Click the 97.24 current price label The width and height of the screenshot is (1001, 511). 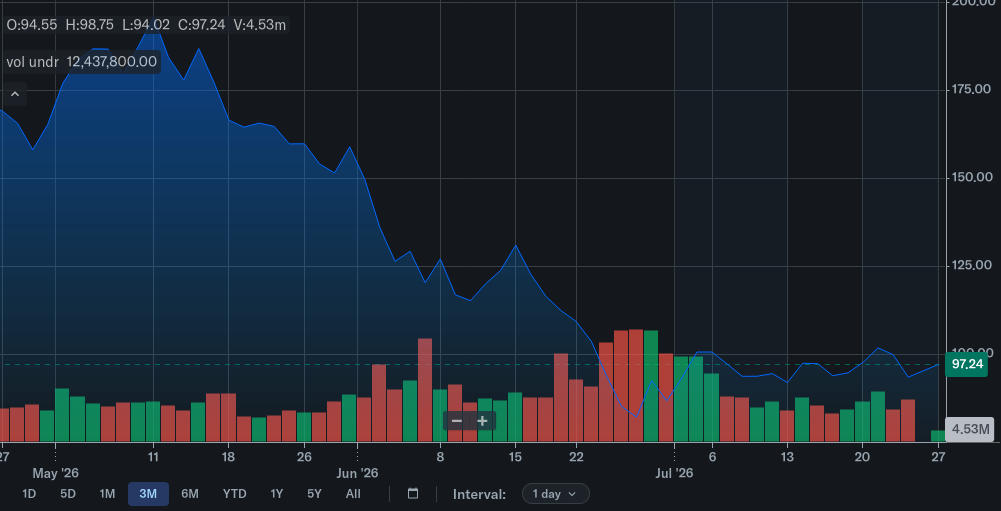click(x=966, y=364)
